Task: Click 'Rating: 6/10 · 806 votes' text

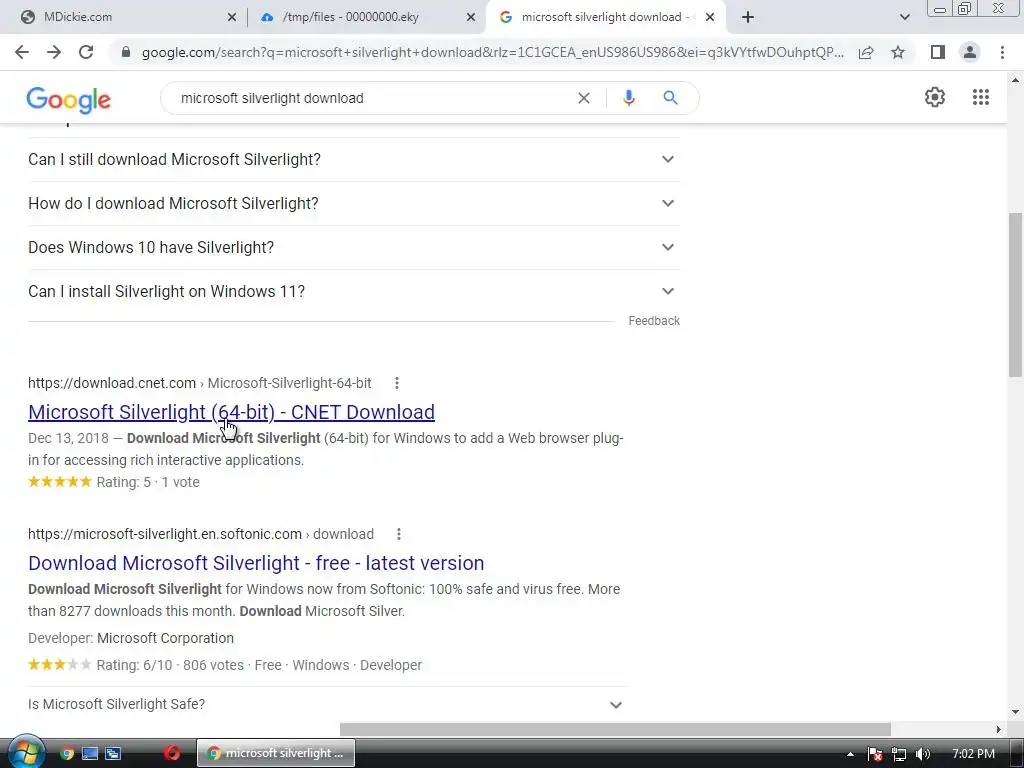Action: [x=170, y=665]
